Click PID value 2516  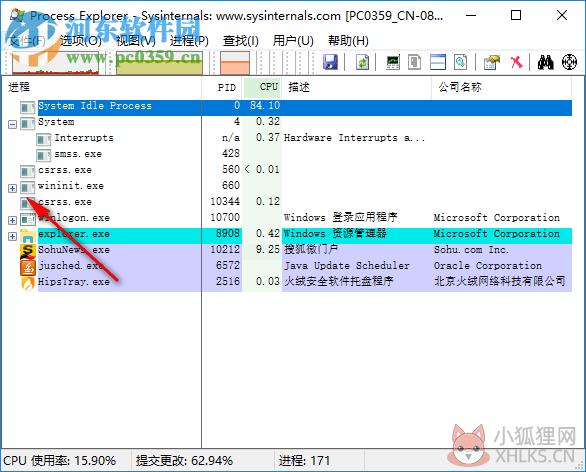coord(228,281)
